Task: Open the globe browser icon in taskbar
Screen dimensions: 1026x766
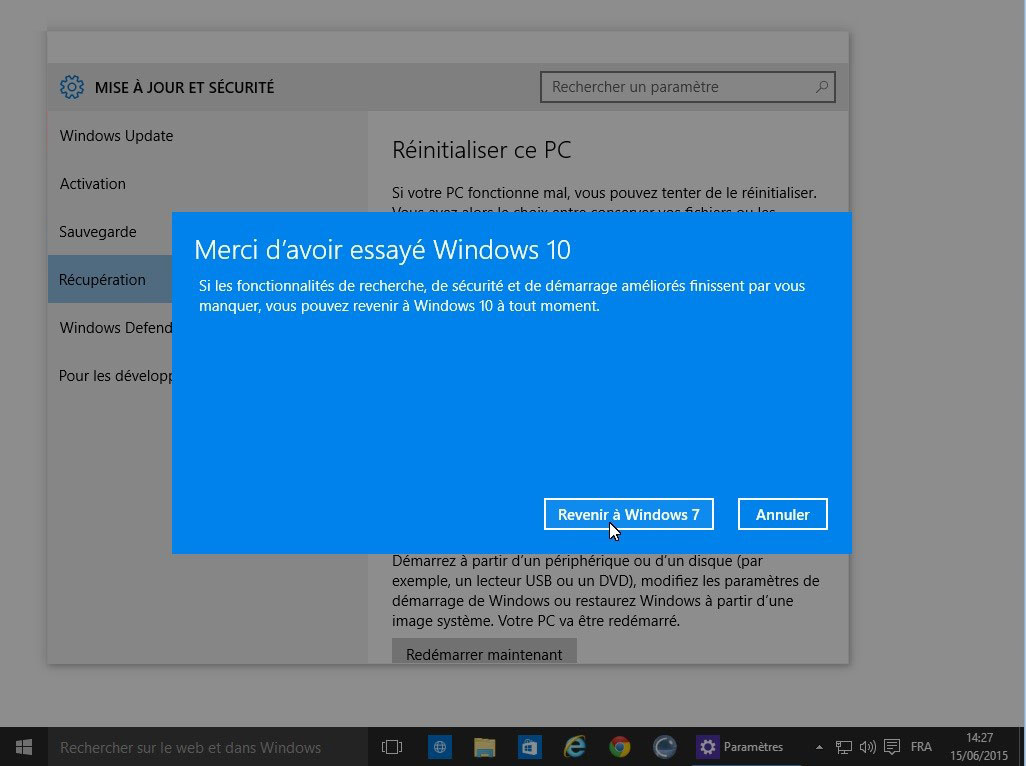Action: pos(440,746)
